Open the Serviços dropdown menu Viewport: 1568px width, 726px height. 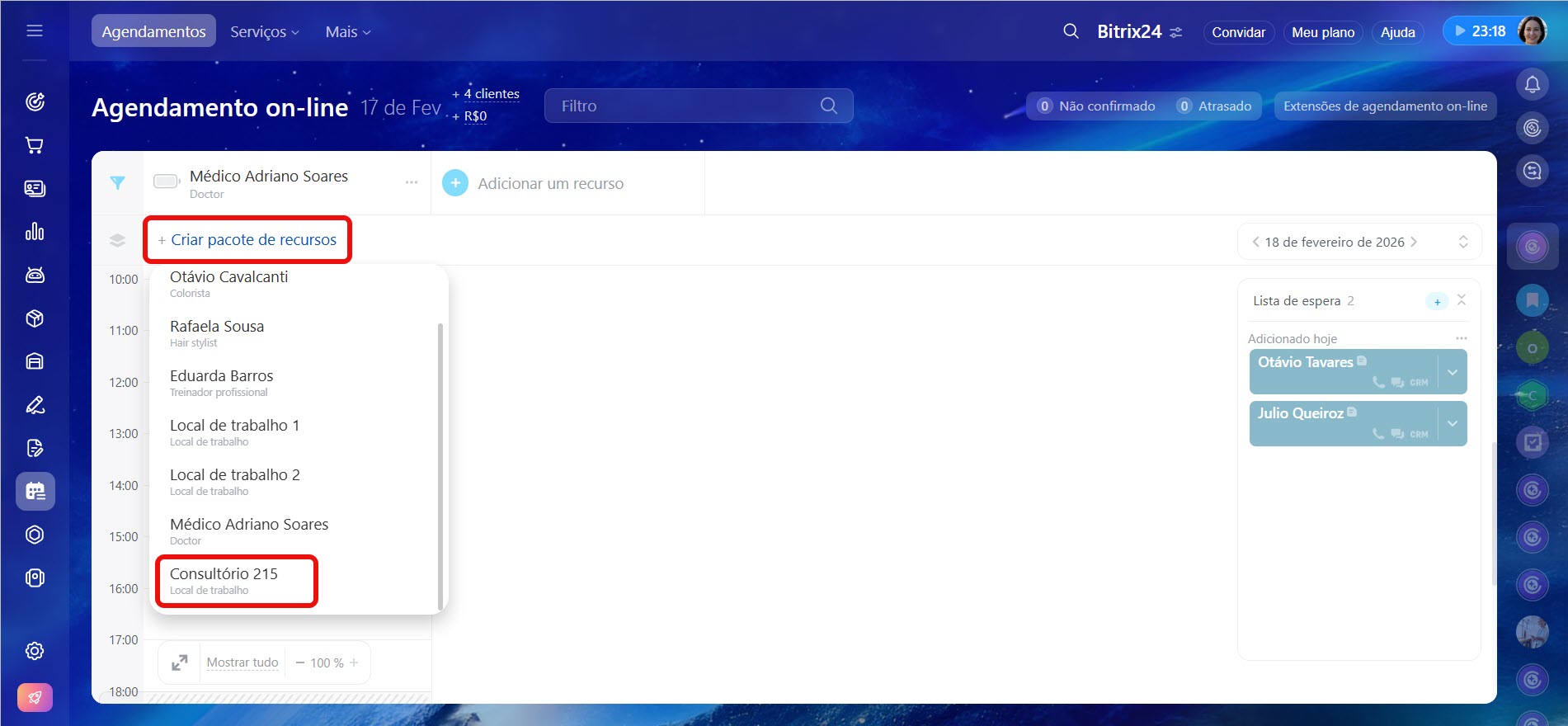tap(264, 31)
